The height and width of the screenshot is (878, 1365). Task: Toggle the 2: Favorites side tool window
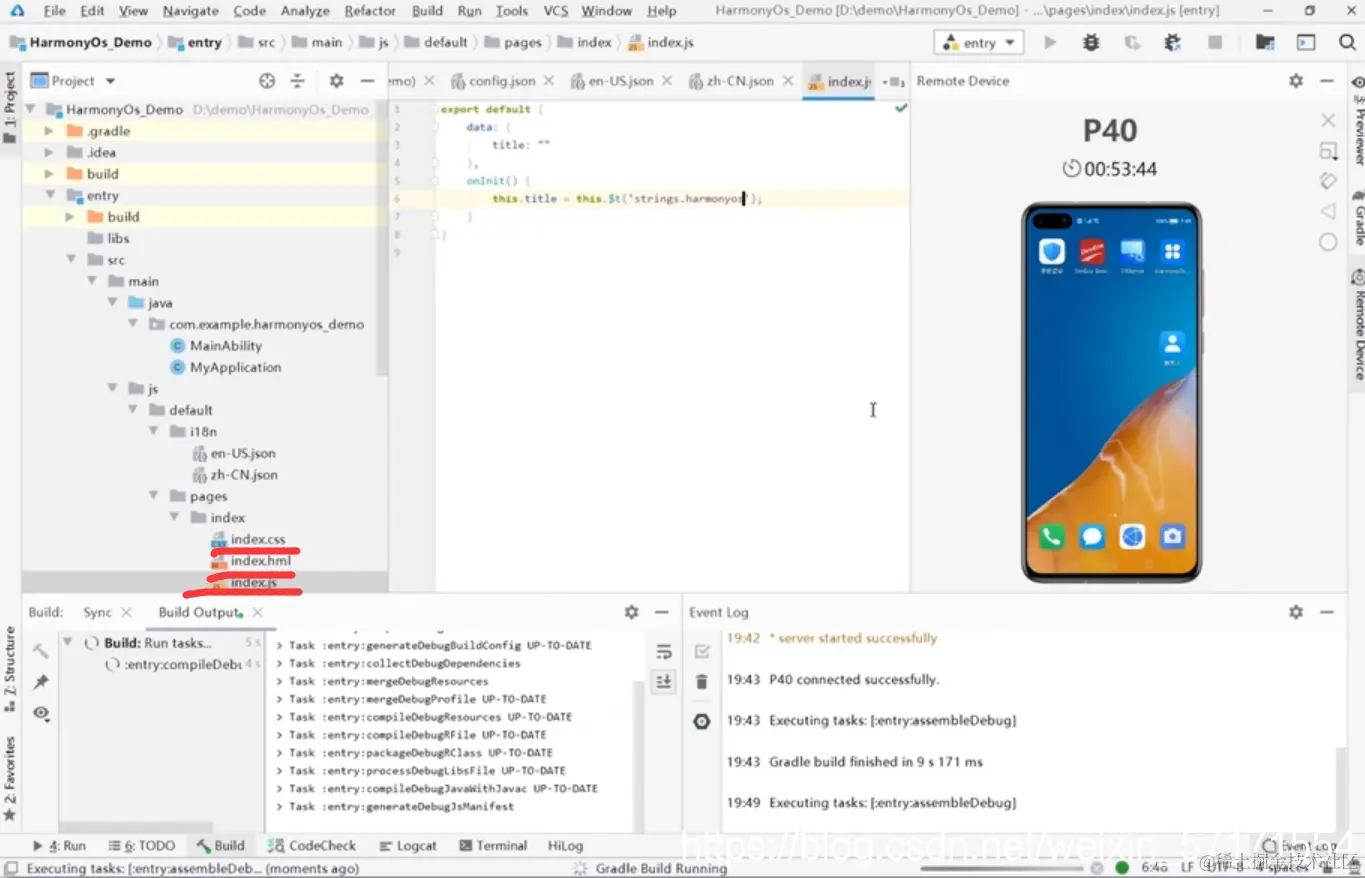[10, 778]
